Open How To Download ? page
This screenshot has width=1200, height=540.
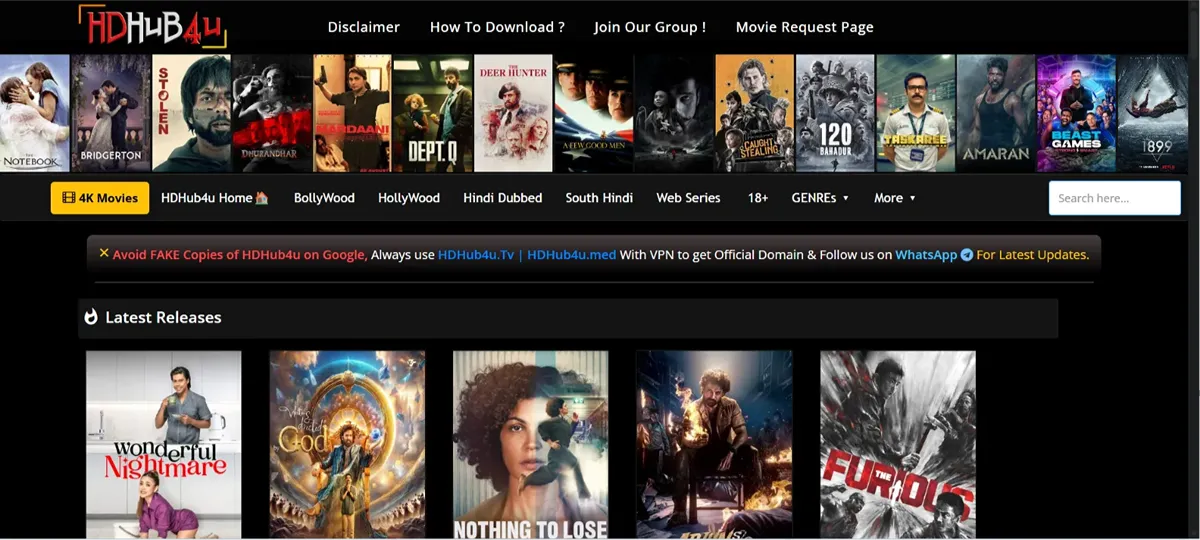click(x=497, y=27)
